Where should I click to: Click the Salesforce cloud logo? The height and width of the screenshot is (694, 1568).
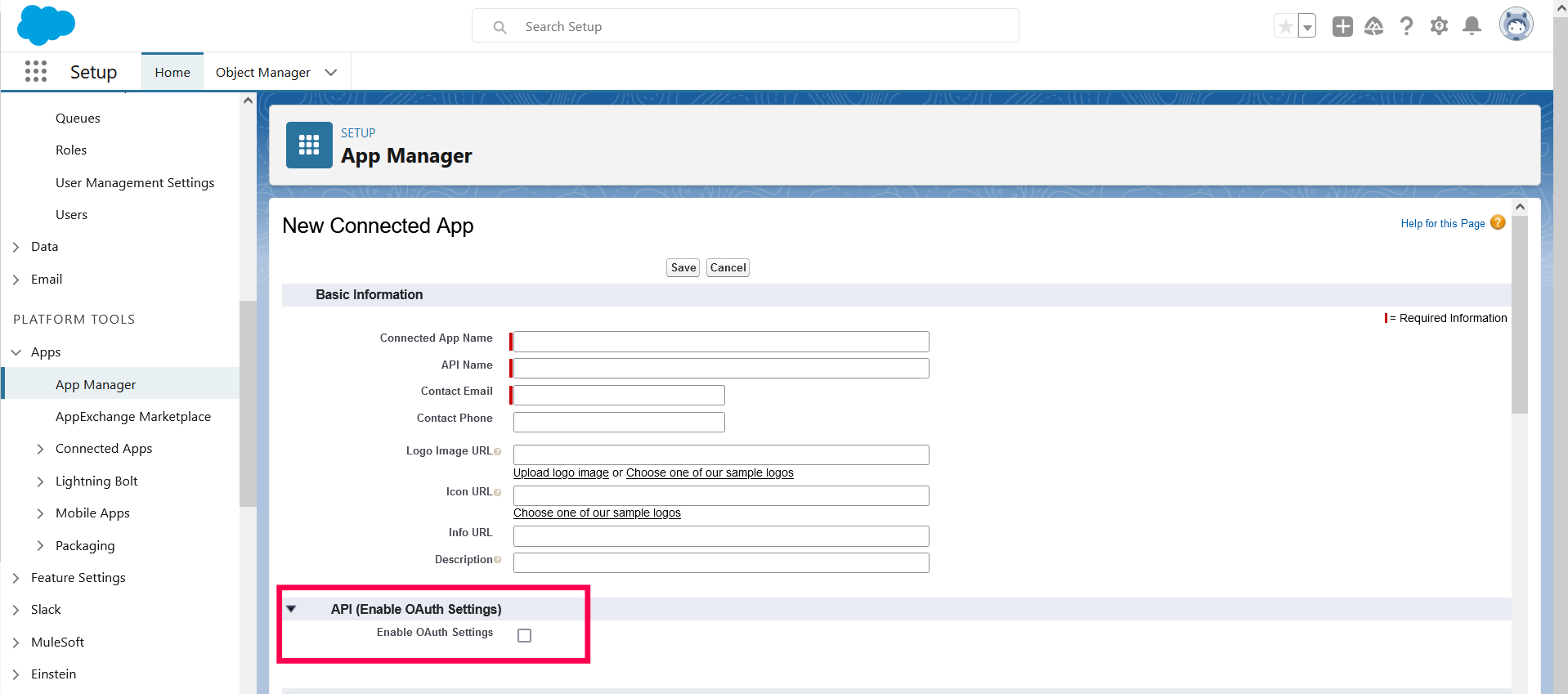click(x=46, y=25)
